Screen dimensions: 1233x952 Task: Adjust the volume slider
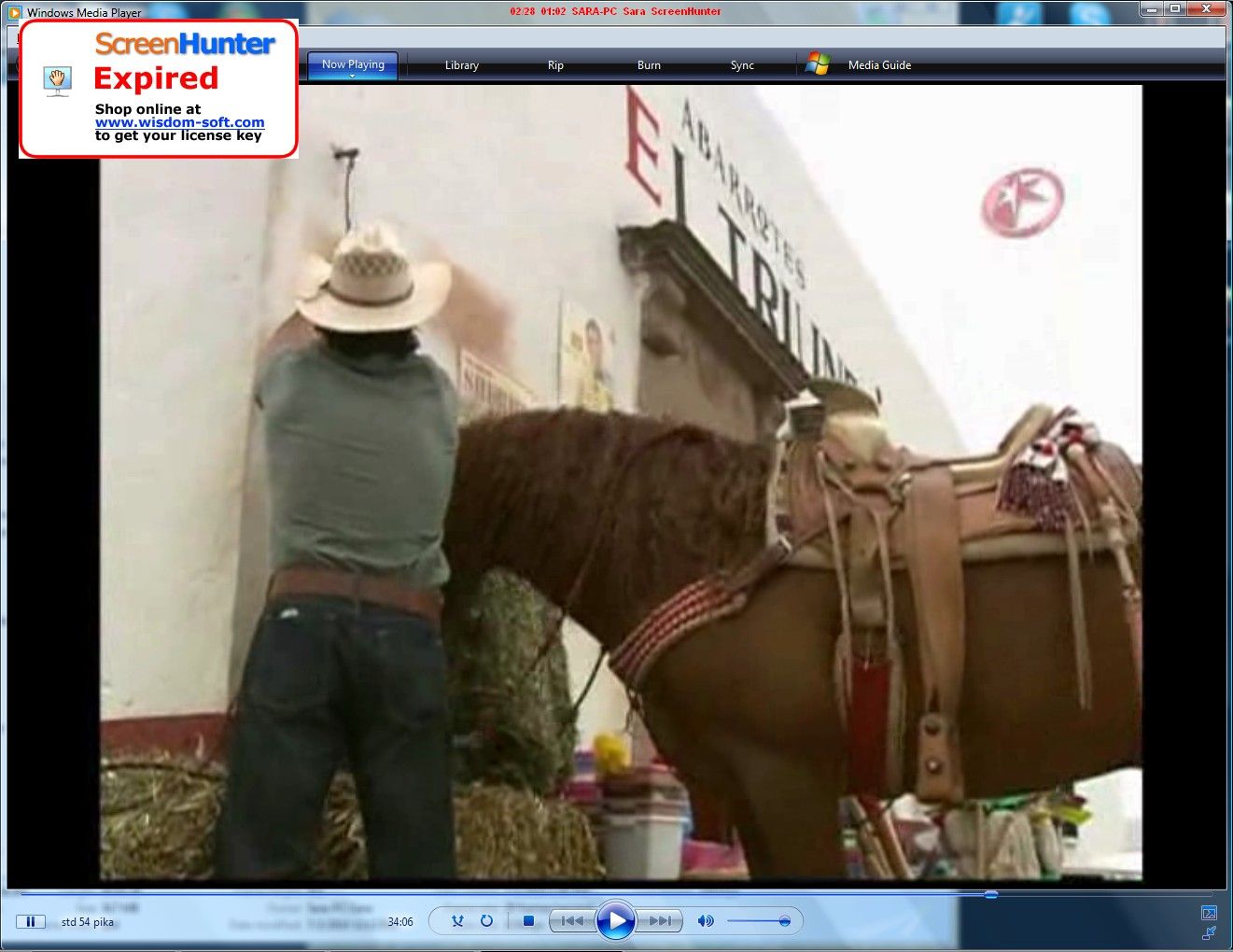(x=784, y=921)
